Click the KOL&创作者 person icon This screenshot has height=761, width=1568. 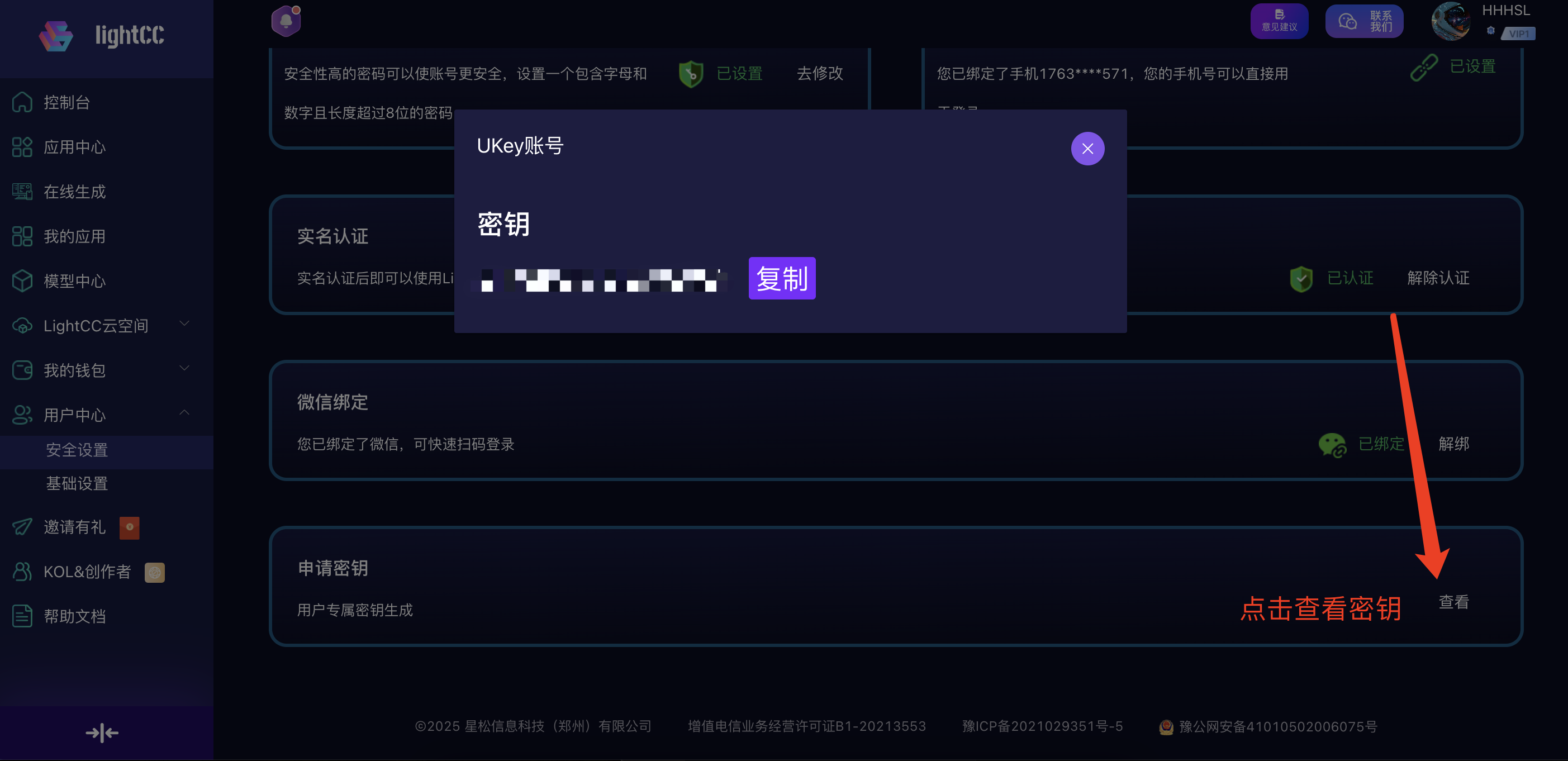pos(22,572)
